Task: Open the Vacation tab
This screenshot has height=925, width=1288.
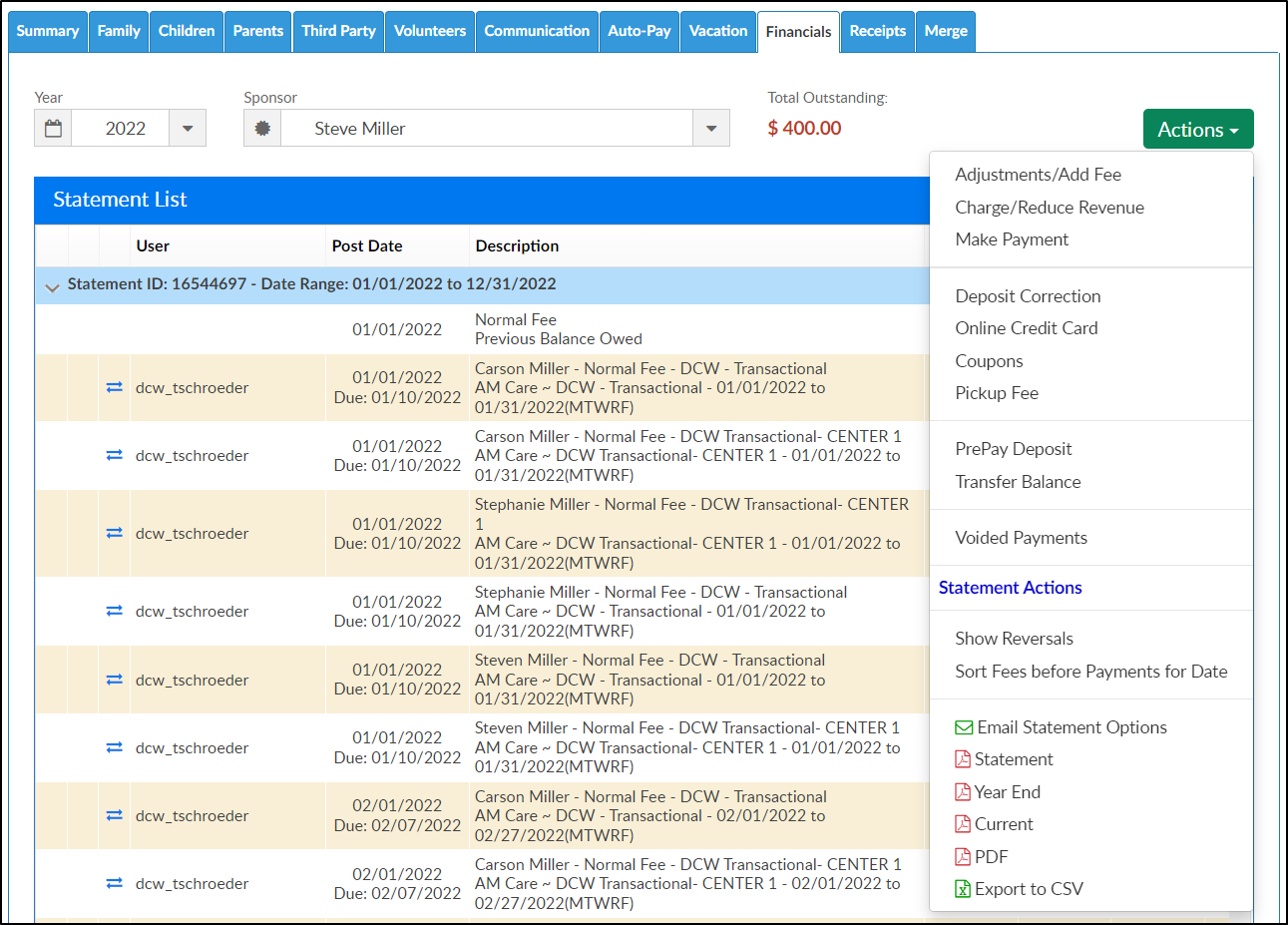Action: pyautogui.click(x=718, y=31)
